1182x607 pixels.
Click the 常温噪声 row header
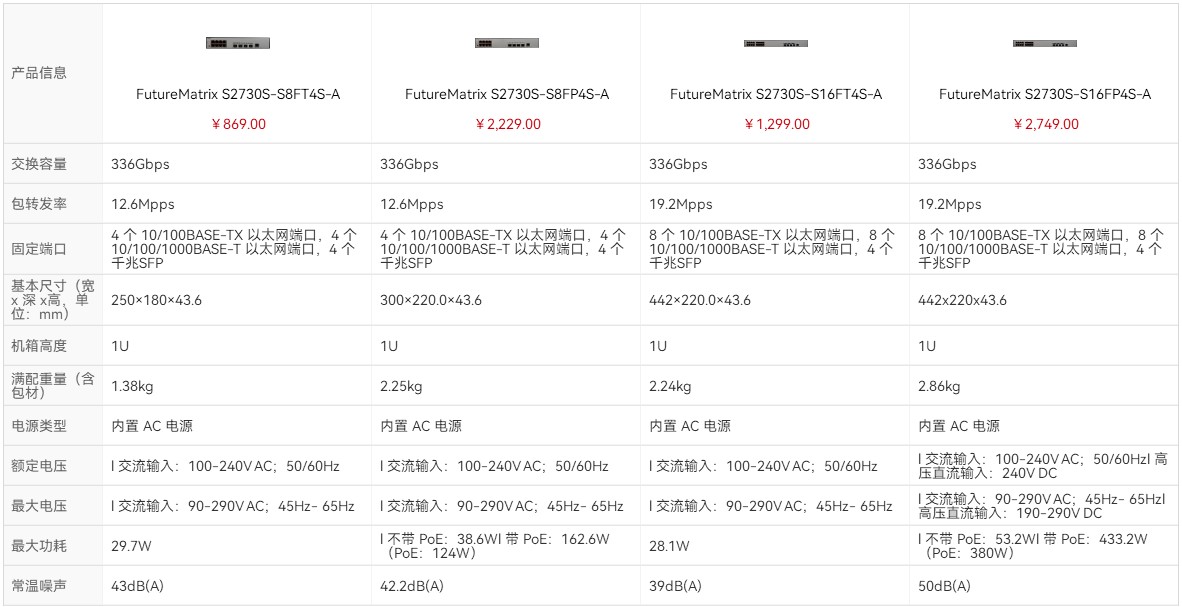tap(39, 586)
